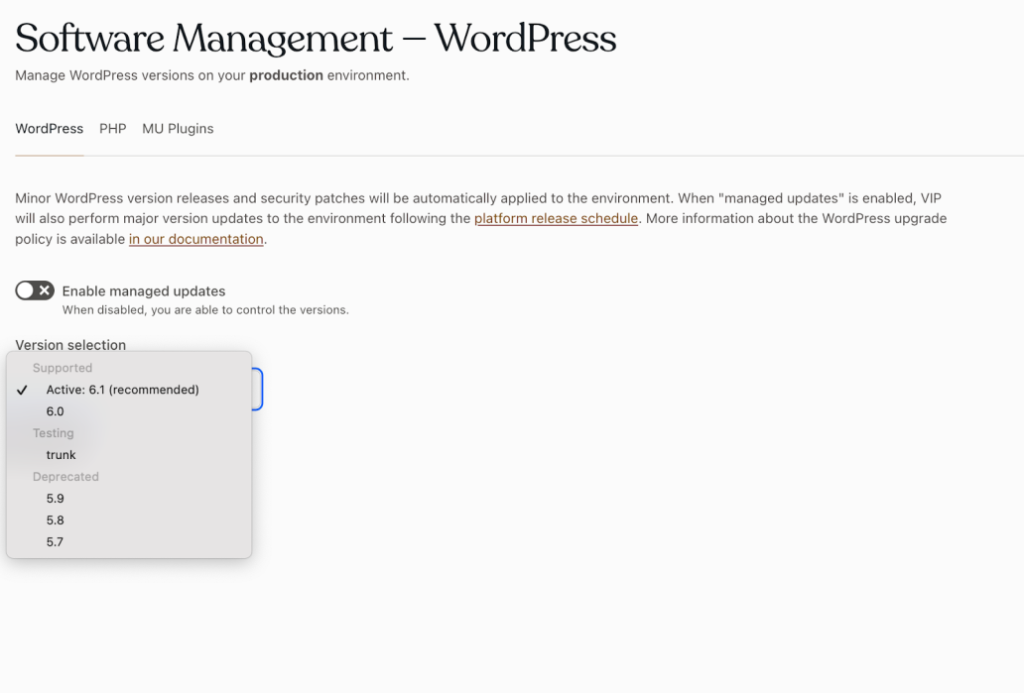1024x693 pixels.
Task: Select deprecated version 5.7
Action: [x=129, y=542]
